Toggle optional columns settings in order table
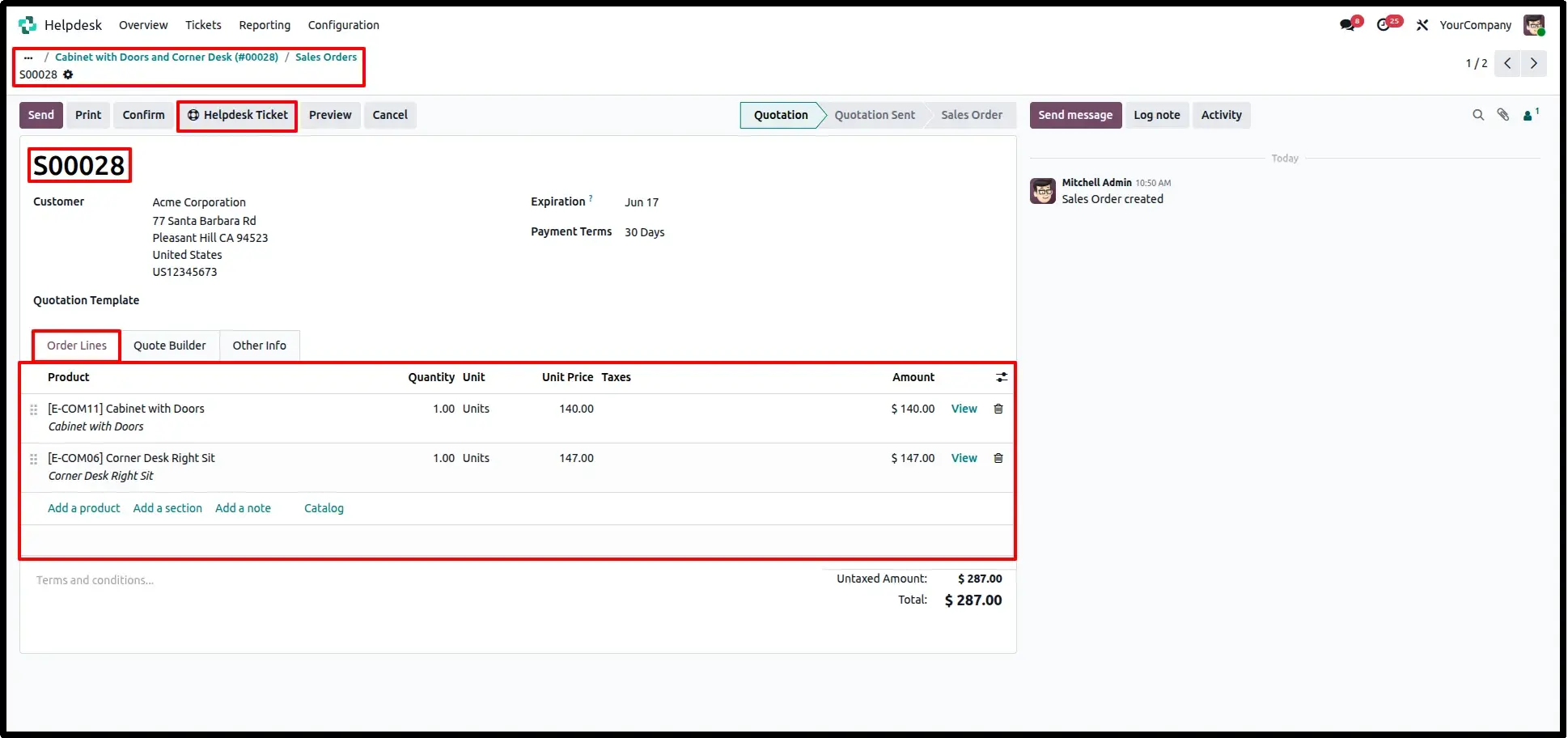Screen dimensions: 1568x738 click(x=1002, y=377)
